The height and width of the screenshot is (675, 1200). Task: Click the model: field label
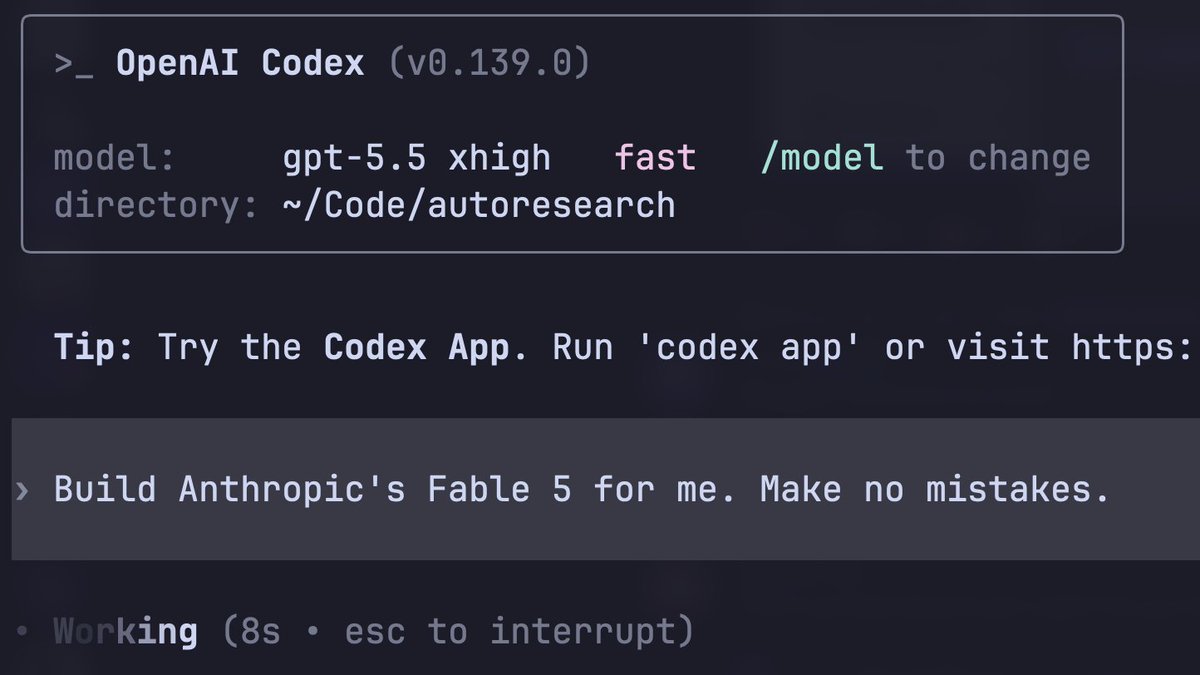(115, 158)
